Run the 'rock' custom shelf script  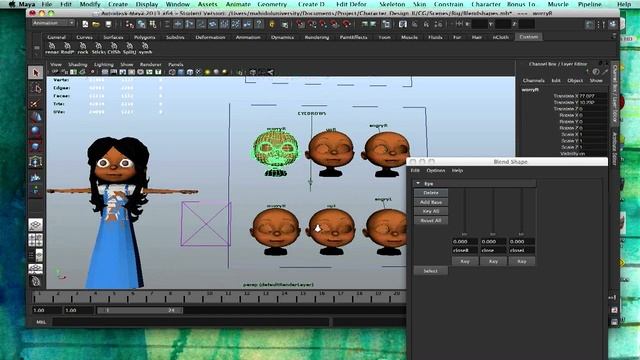(x=83, y=49)
